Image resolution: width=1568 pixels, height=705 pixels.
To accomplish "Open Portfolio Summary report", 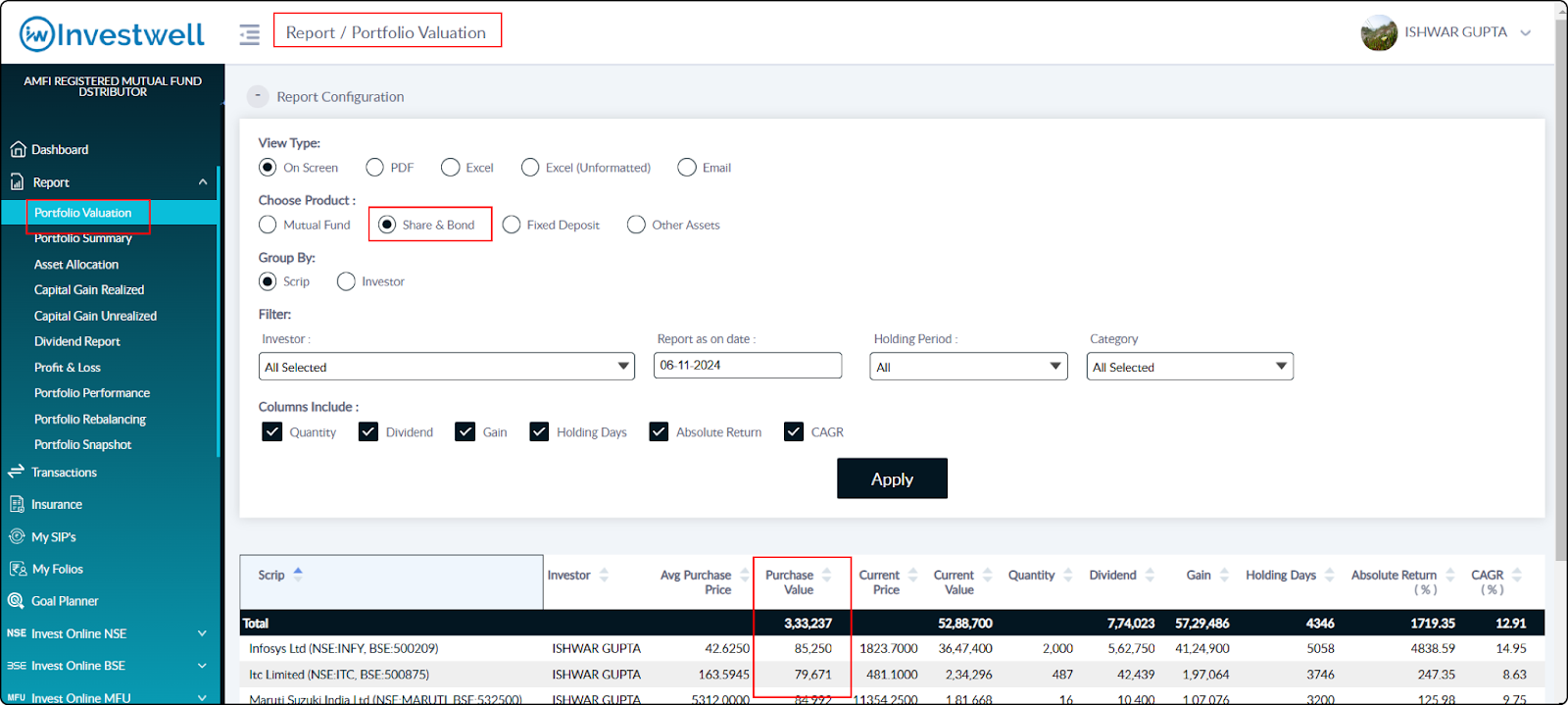I will (x=82, y=238).
